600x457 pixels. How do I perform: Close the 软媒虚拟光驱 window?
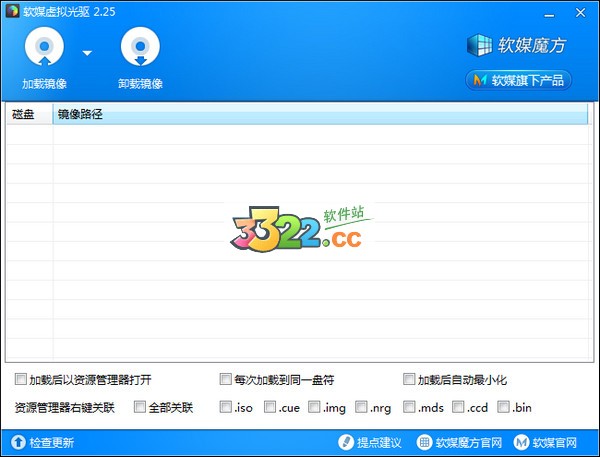[580, 13]
